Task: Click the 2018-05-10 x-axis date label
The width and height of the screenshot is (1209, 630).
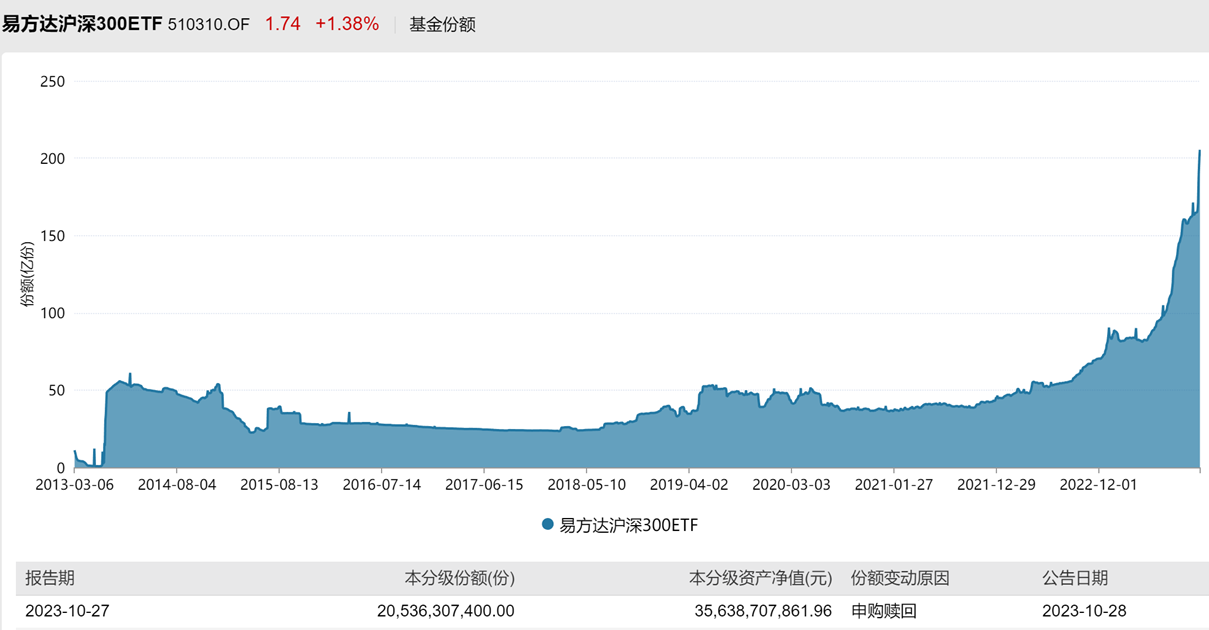Action: [x=586, y=485]
